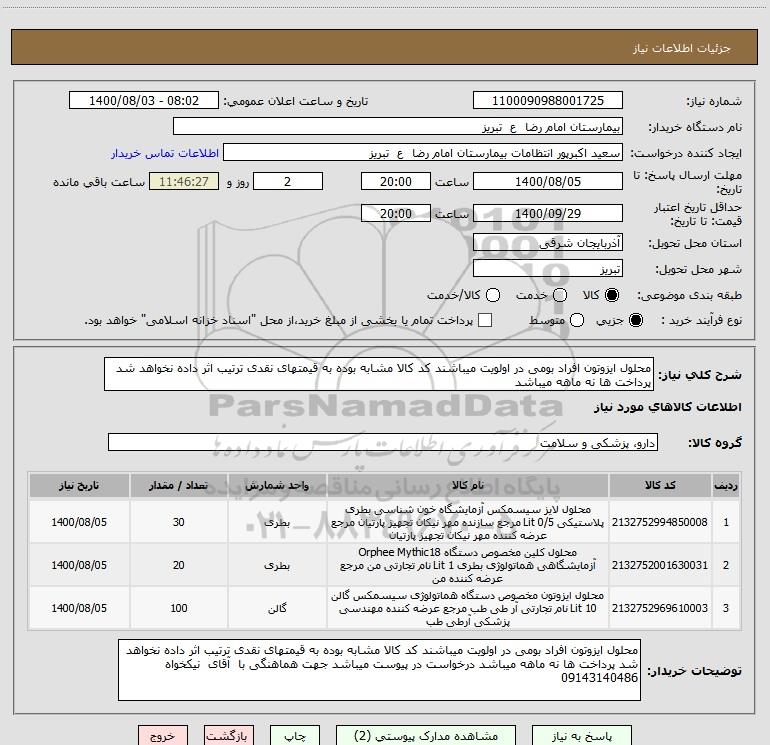Click quantity 100 in row 3
The image size is (770, 745).
[x=178, y=608]
